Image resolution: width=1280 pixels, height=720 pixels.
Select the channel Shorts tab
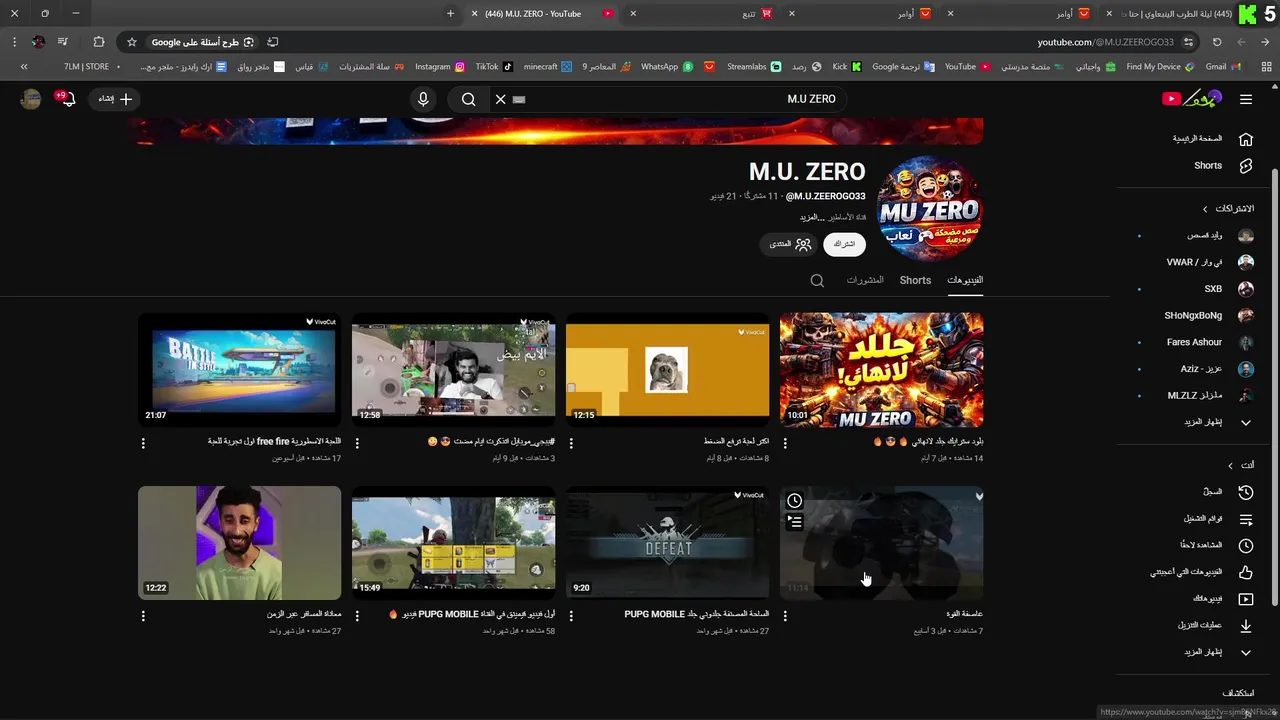pos(915,280)
